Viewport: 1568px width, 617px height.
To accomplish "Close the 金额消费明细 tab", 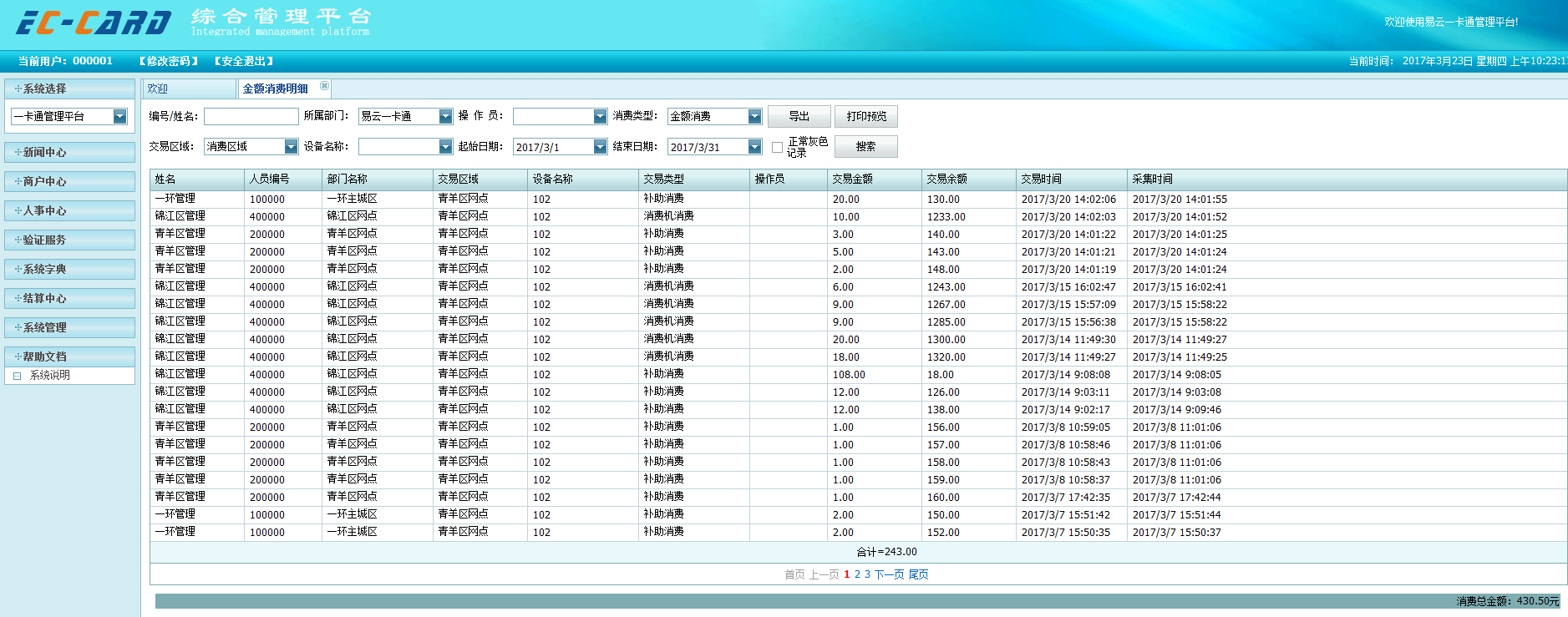I will [325, 86].
